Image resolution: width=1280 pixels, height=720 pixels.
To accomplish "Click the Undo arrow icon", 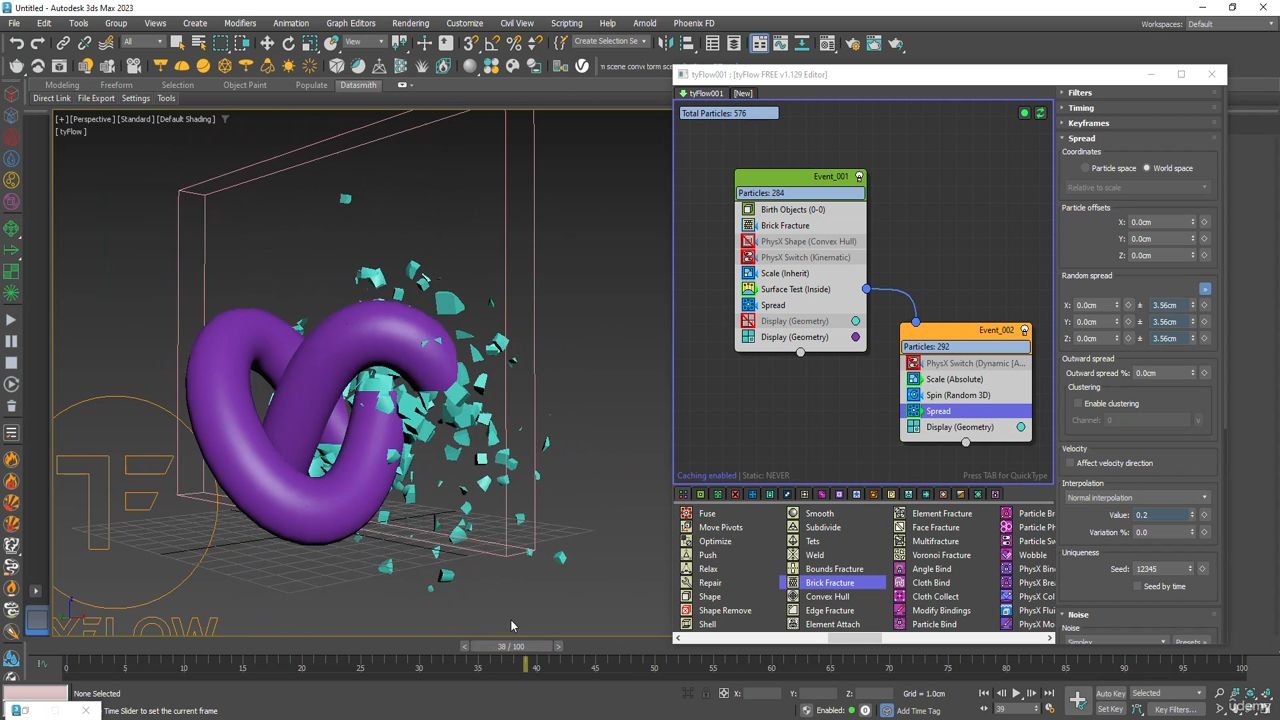I will pos(17,43).
